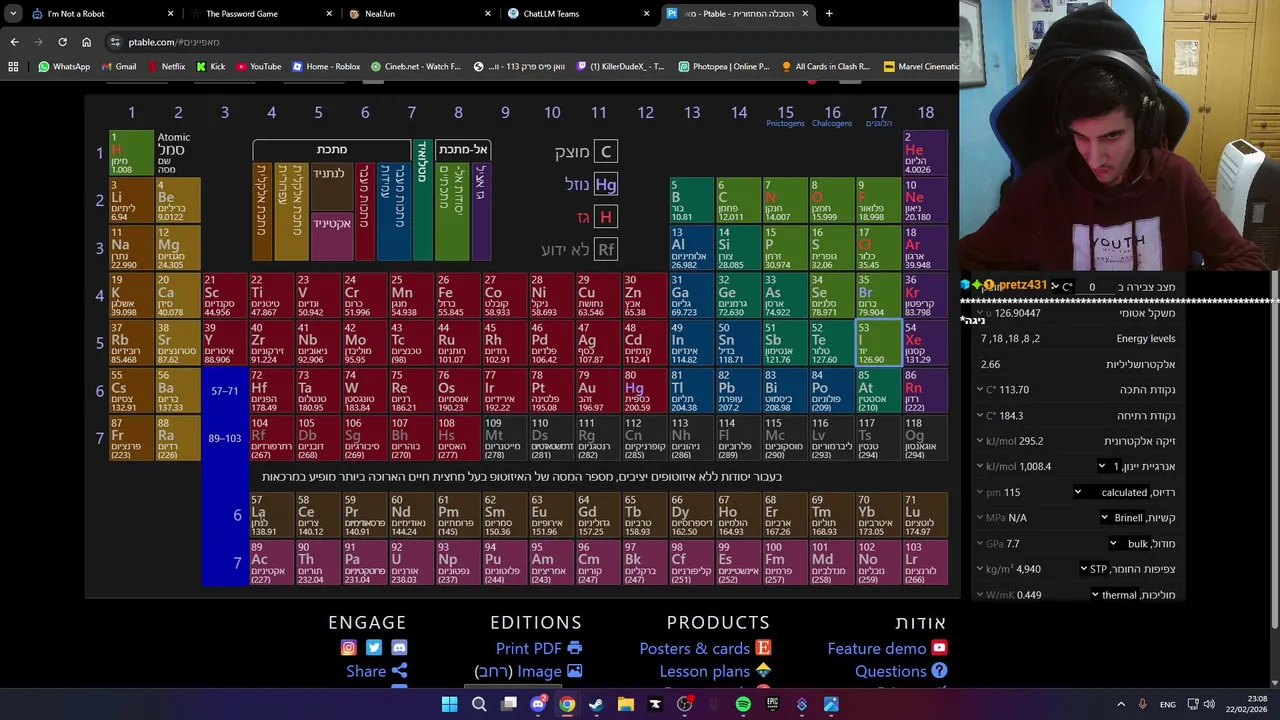The width and height of the screenshot is (1280, 720).
Task: Open the Twitter icon under Engage
Action: click(x=374, y=648)
